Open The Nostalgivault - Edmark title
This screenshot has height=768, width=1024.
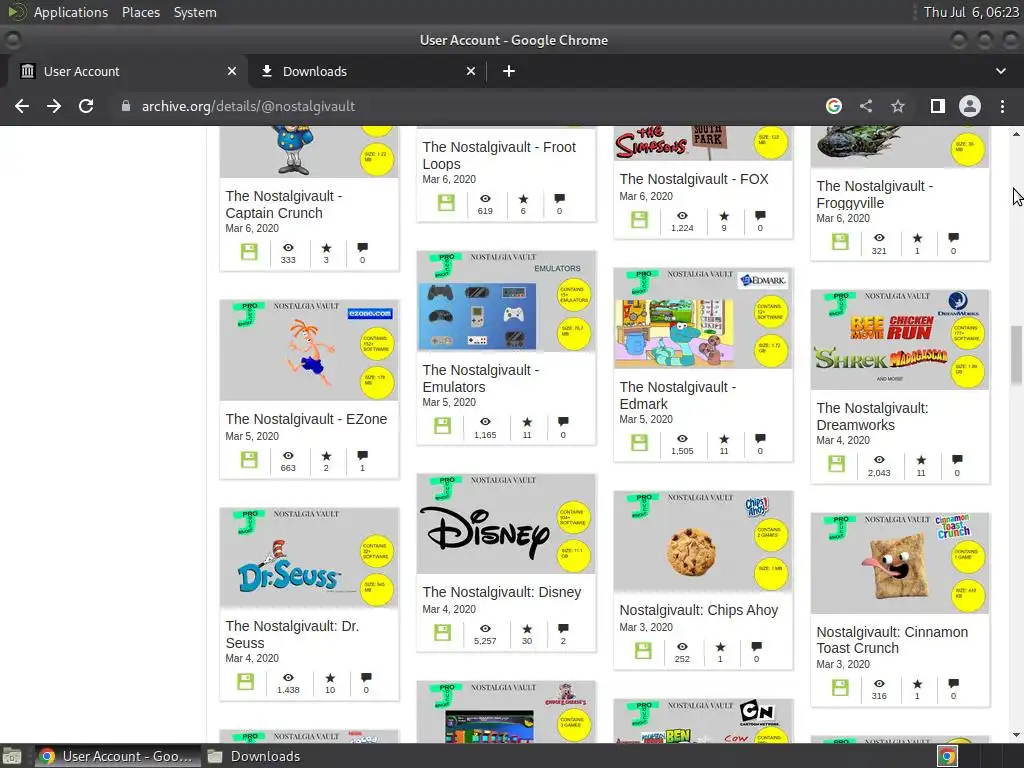pos(677,395)
